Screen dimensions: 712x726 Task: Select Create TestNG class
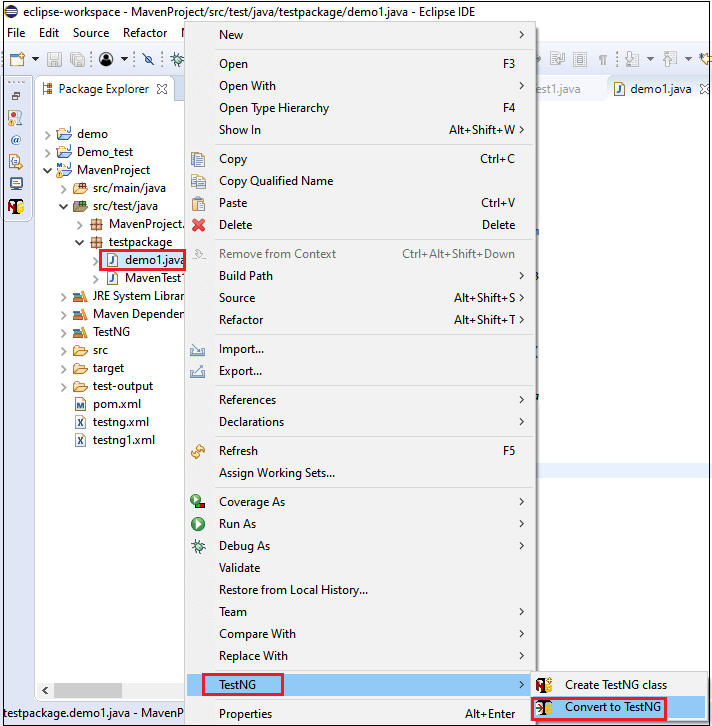tap(616, 685)
